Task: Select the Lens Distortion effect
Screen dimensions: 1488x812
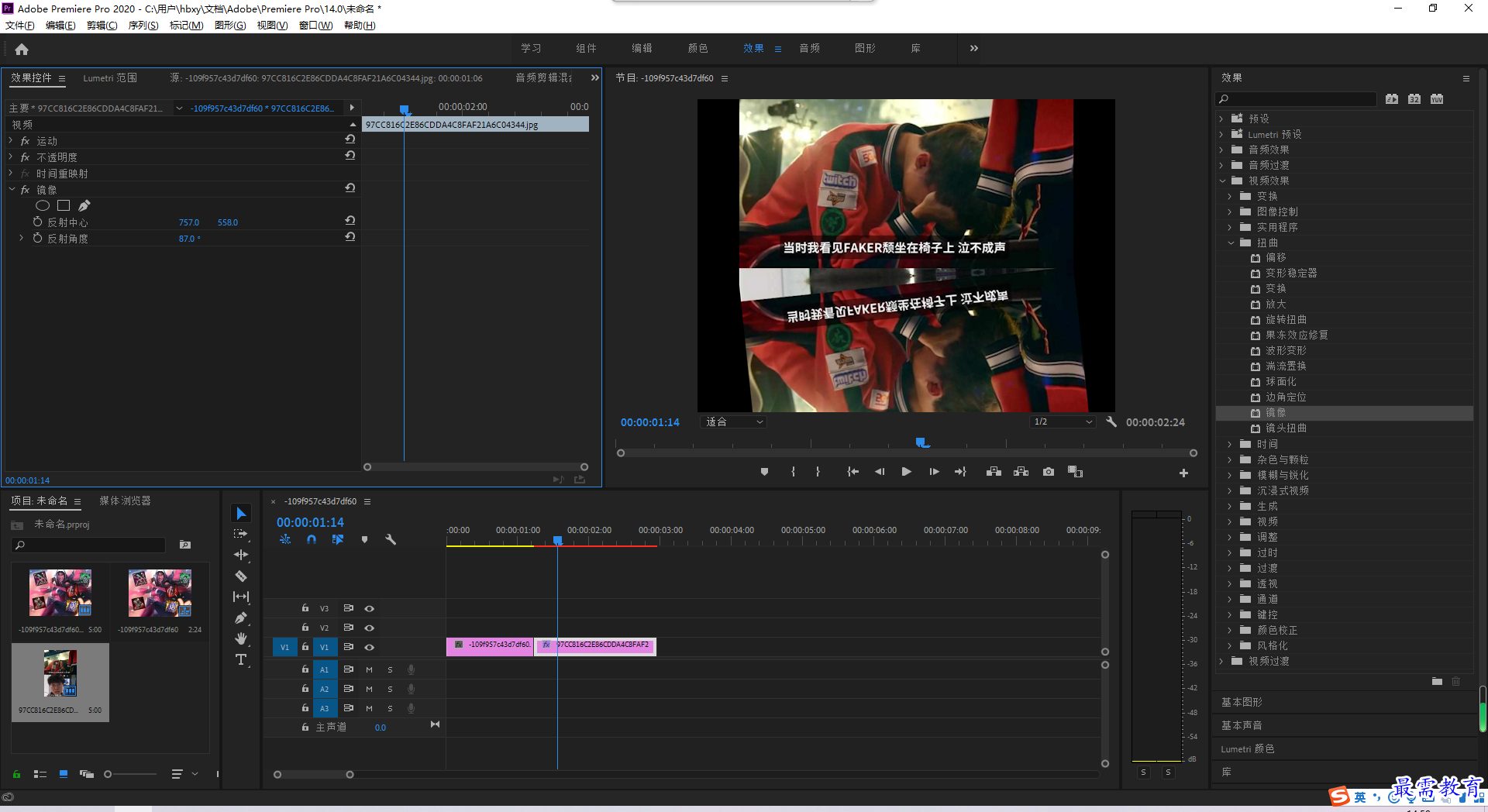Action: pyautogui.click(x=1286, y=428)
